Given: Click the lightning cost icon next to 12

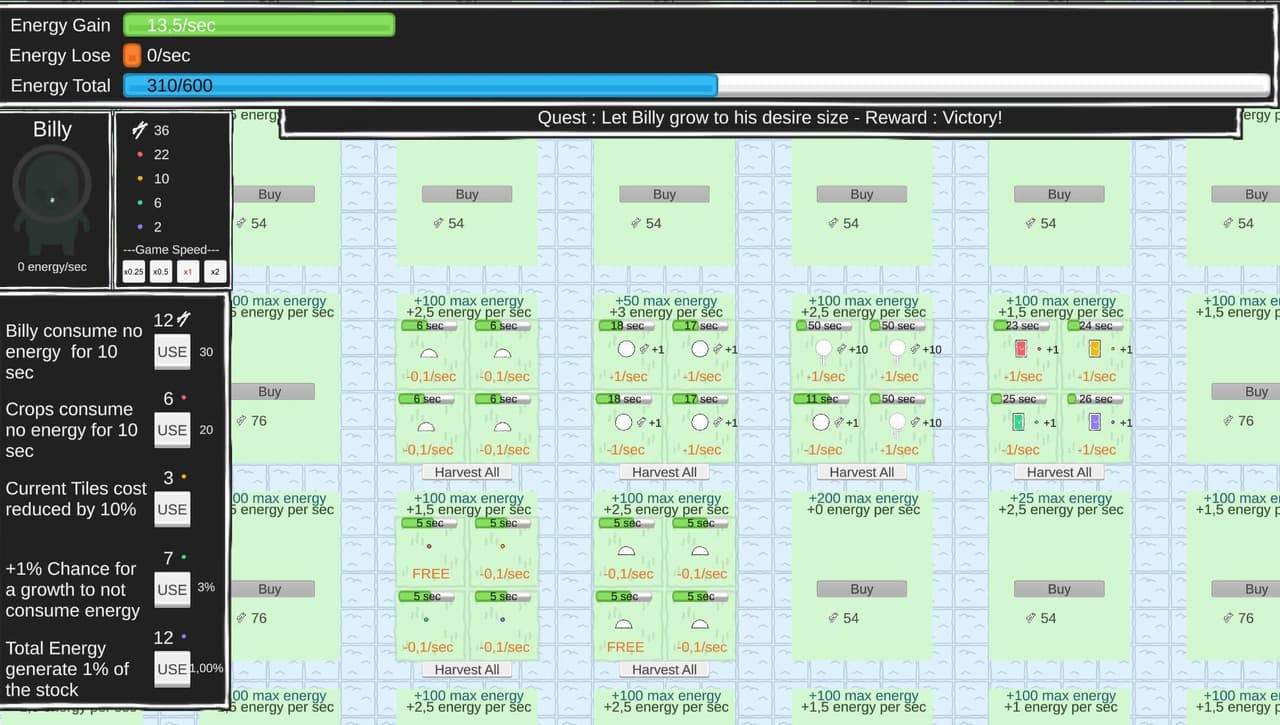Looking at the screenshot, I should [x=184, y=320].
